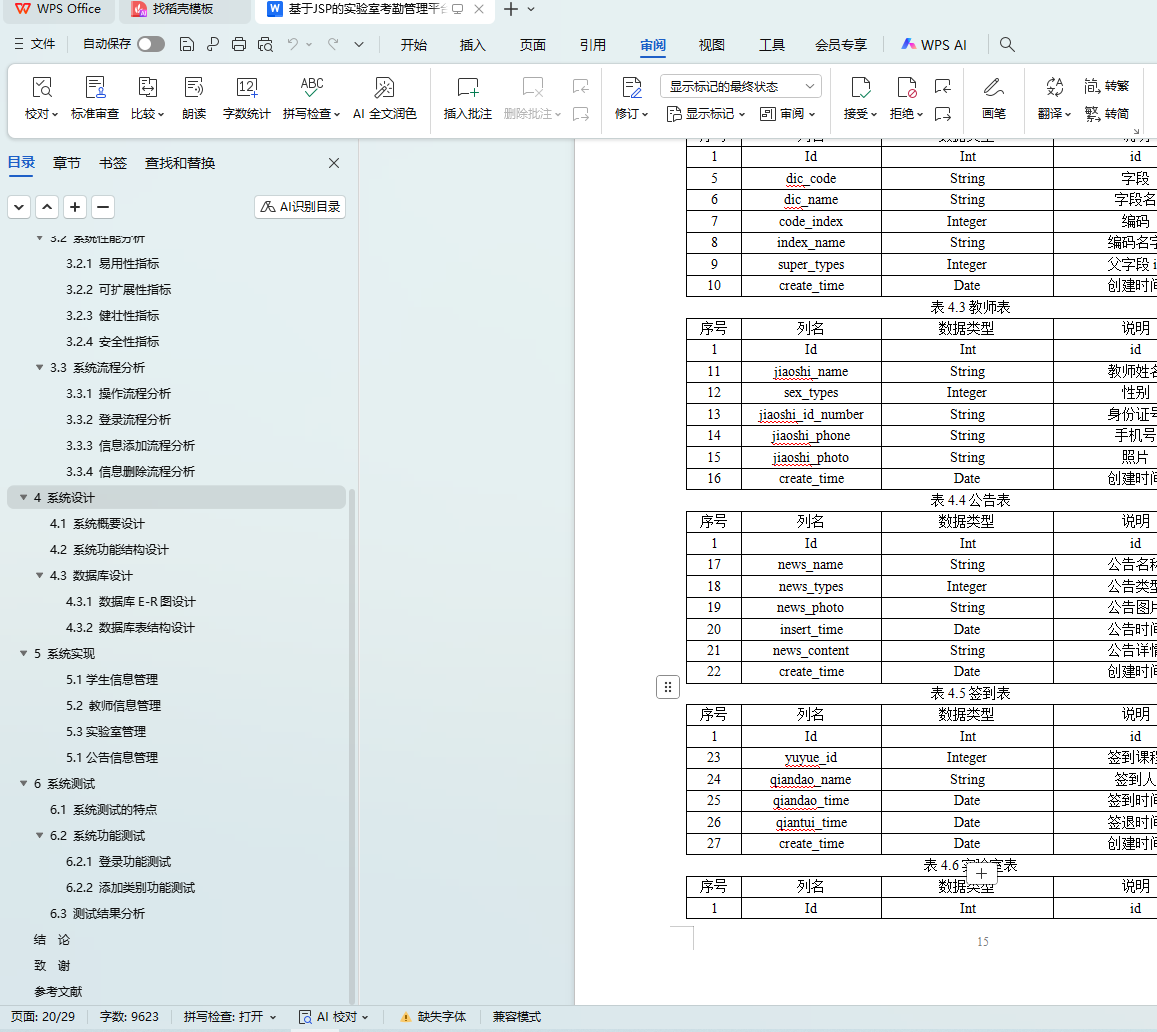Go to 参考文献 in the outline
The image size is (1157, 1032).
pyautogui.click(x=58, y=991)
